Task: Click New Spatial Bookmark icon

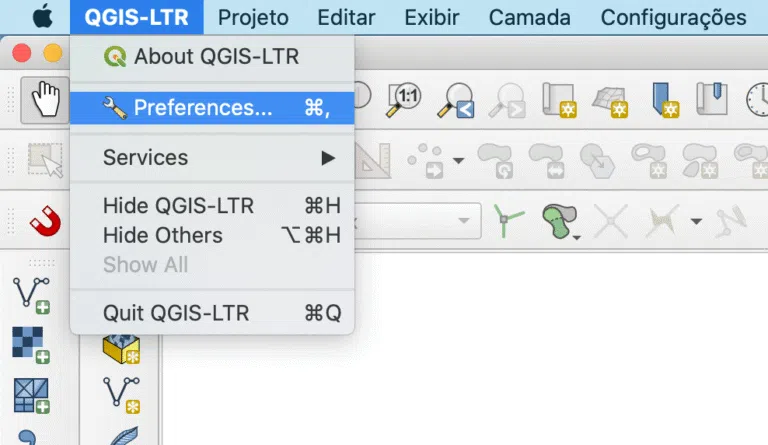Action: (665, 100)
